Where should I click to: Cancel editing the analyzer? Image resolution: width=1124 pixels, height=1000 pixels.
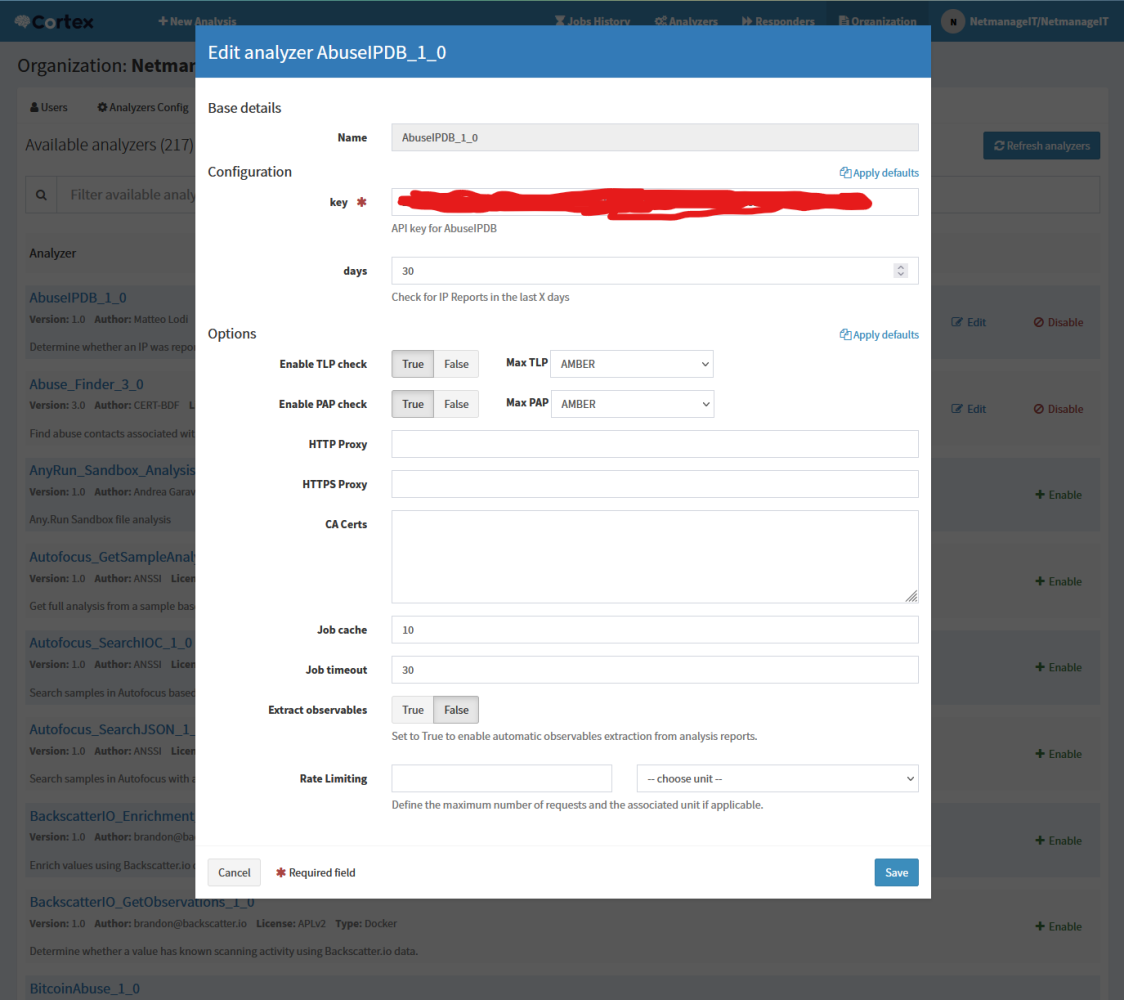click(x=234, y=873)
